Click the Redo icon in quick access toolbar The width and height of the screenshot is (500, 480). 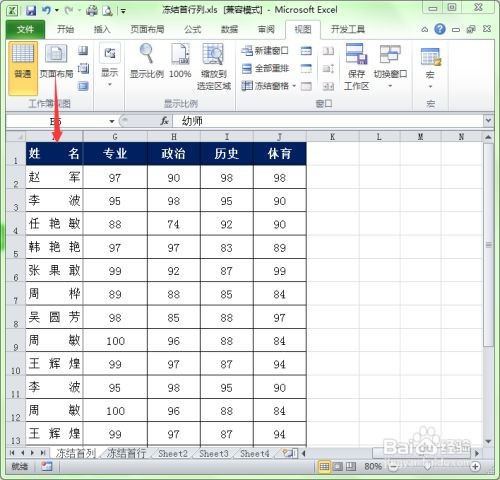click(69, 11)
